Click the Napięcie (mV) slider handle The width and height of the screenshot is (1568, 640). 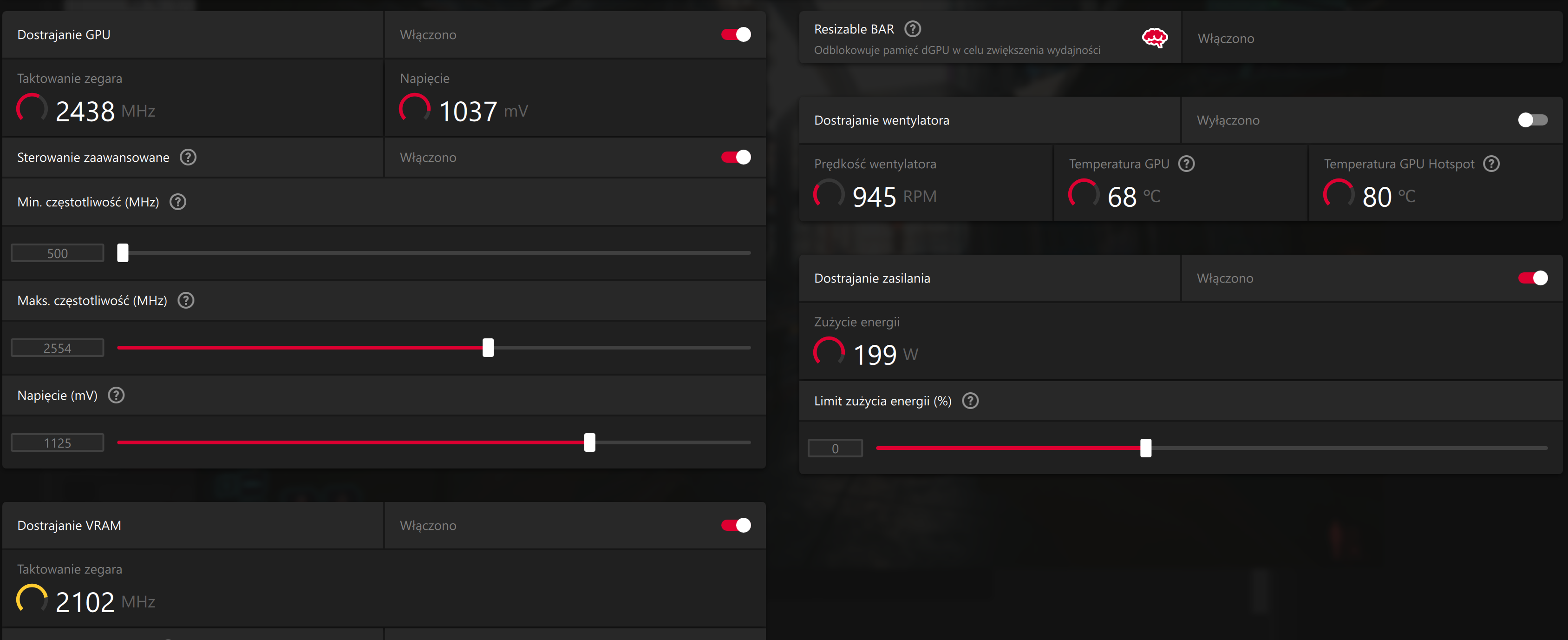click(x=589, y=443)
